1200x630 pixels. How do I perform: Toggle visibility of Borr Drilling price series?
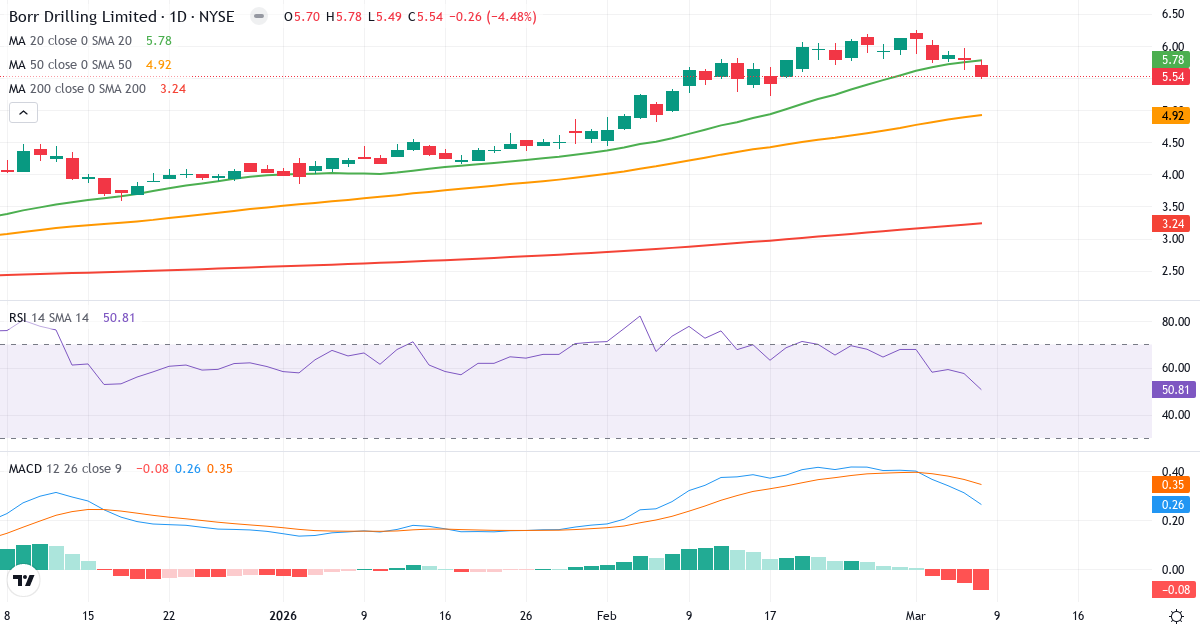pyautogui.click(x=259, y=16)
